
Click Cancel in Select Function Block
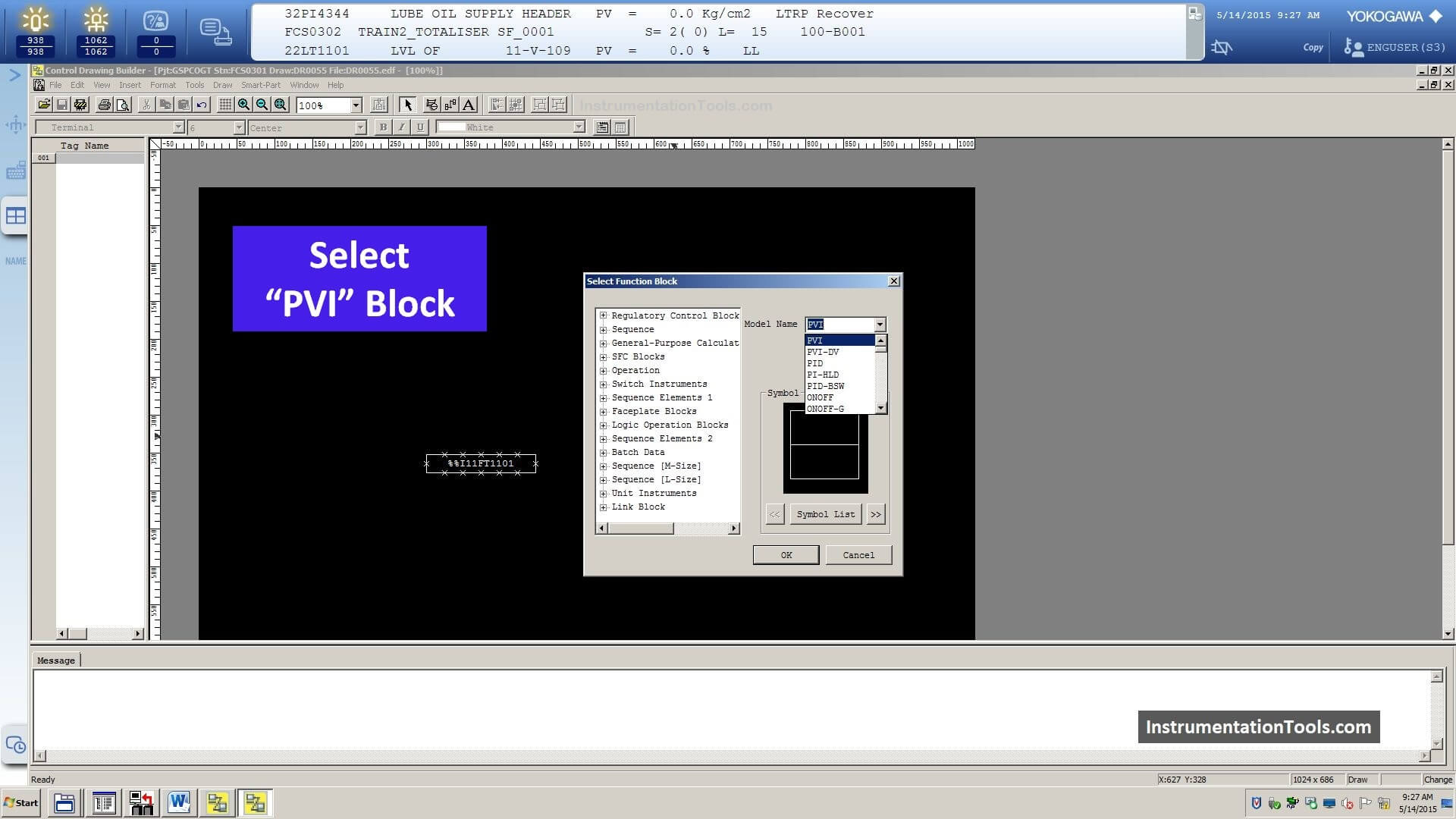click(858, 555)
